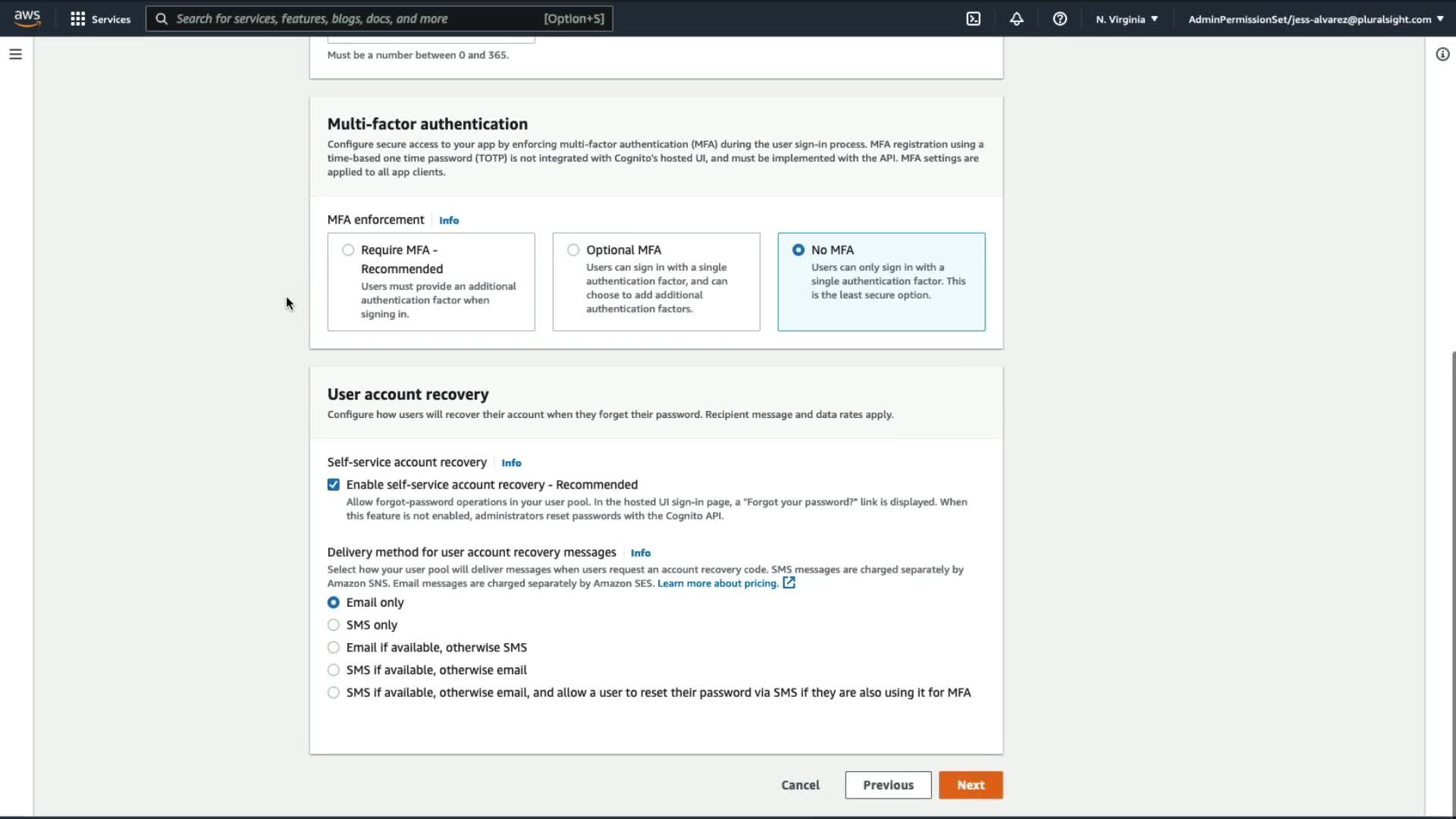The image size is (1456, 819).
Task: Open the info panel icon at right
Action: pyautogui.click(x=1442, y=55)
